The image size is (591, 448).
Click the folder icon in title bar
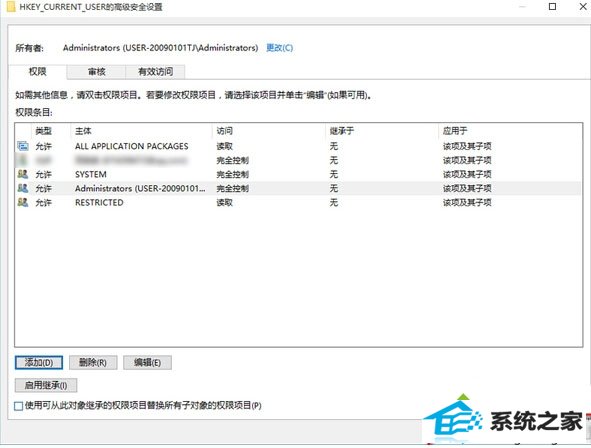coord(11,7)
